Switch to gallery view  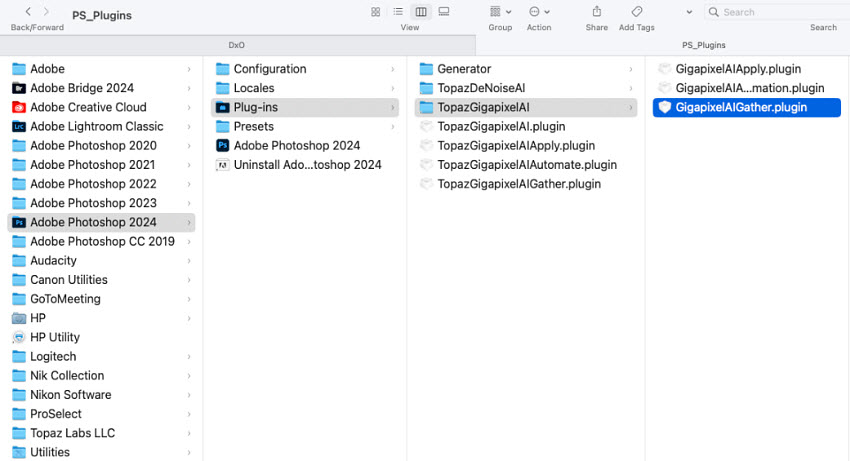pos(444,12)
